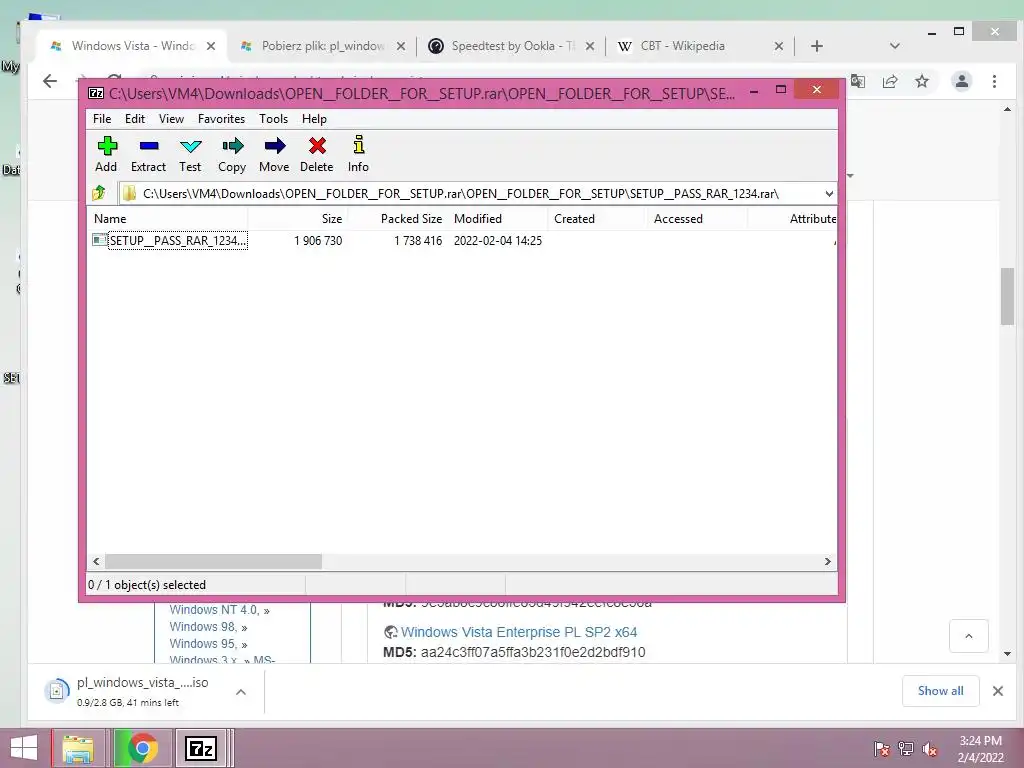
Task: Close the Speedtest by Ookla tab
Action: [x=590, y=46]
